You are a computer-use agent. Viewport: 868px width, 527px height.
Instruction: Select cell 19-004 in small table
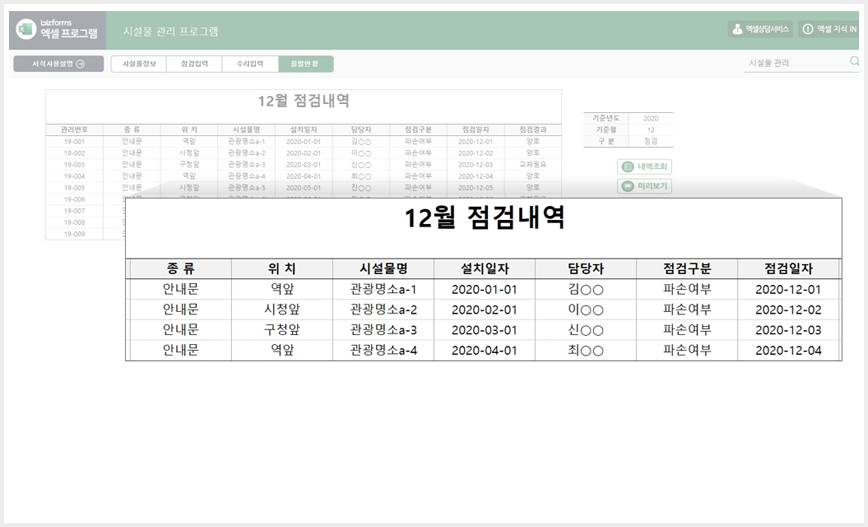[x=74, y=177]
